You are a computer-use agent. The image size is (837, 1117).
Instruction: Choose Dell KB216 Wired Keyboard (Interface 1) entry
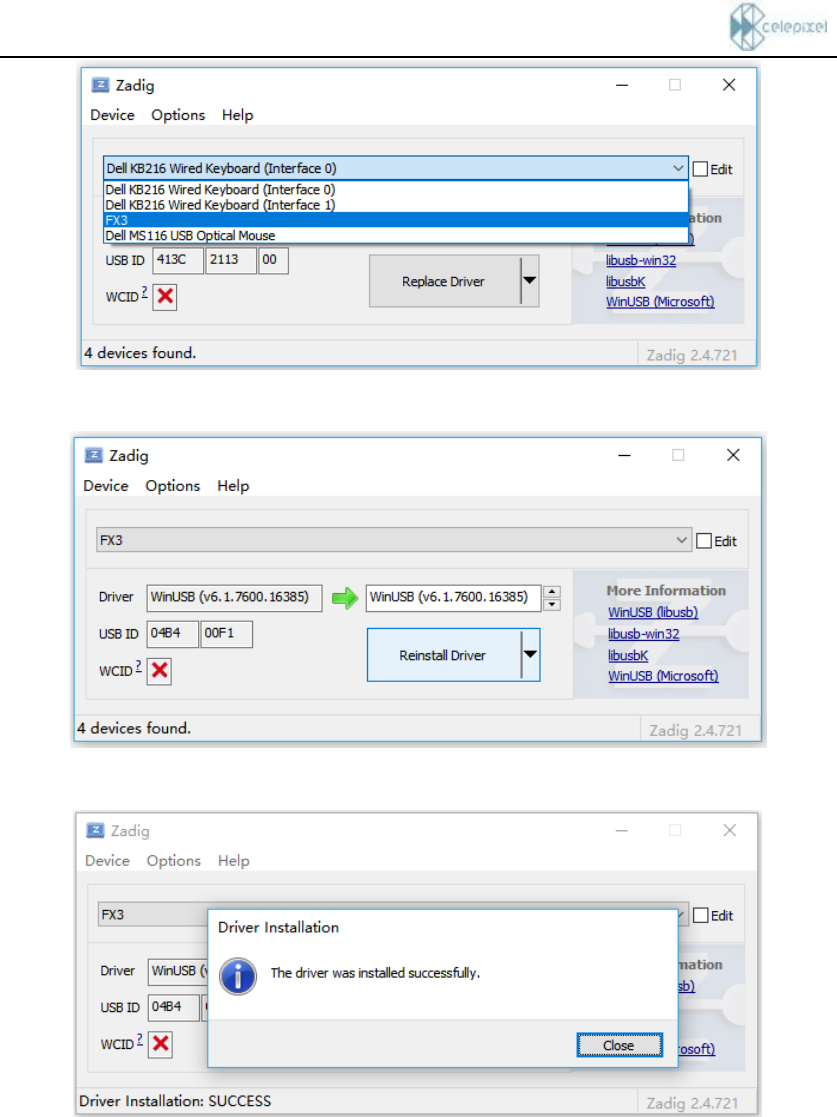click(395, 205)
